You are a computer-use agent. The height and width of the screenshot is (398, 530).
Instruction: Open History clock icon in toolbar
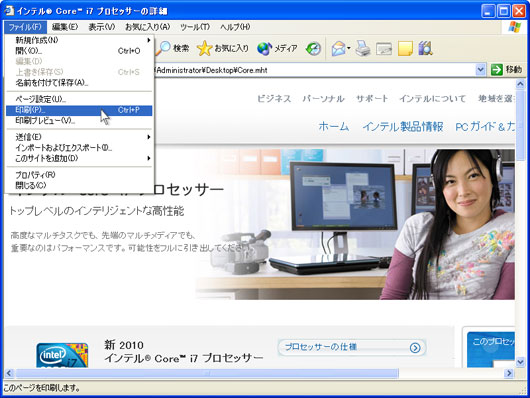313,48
